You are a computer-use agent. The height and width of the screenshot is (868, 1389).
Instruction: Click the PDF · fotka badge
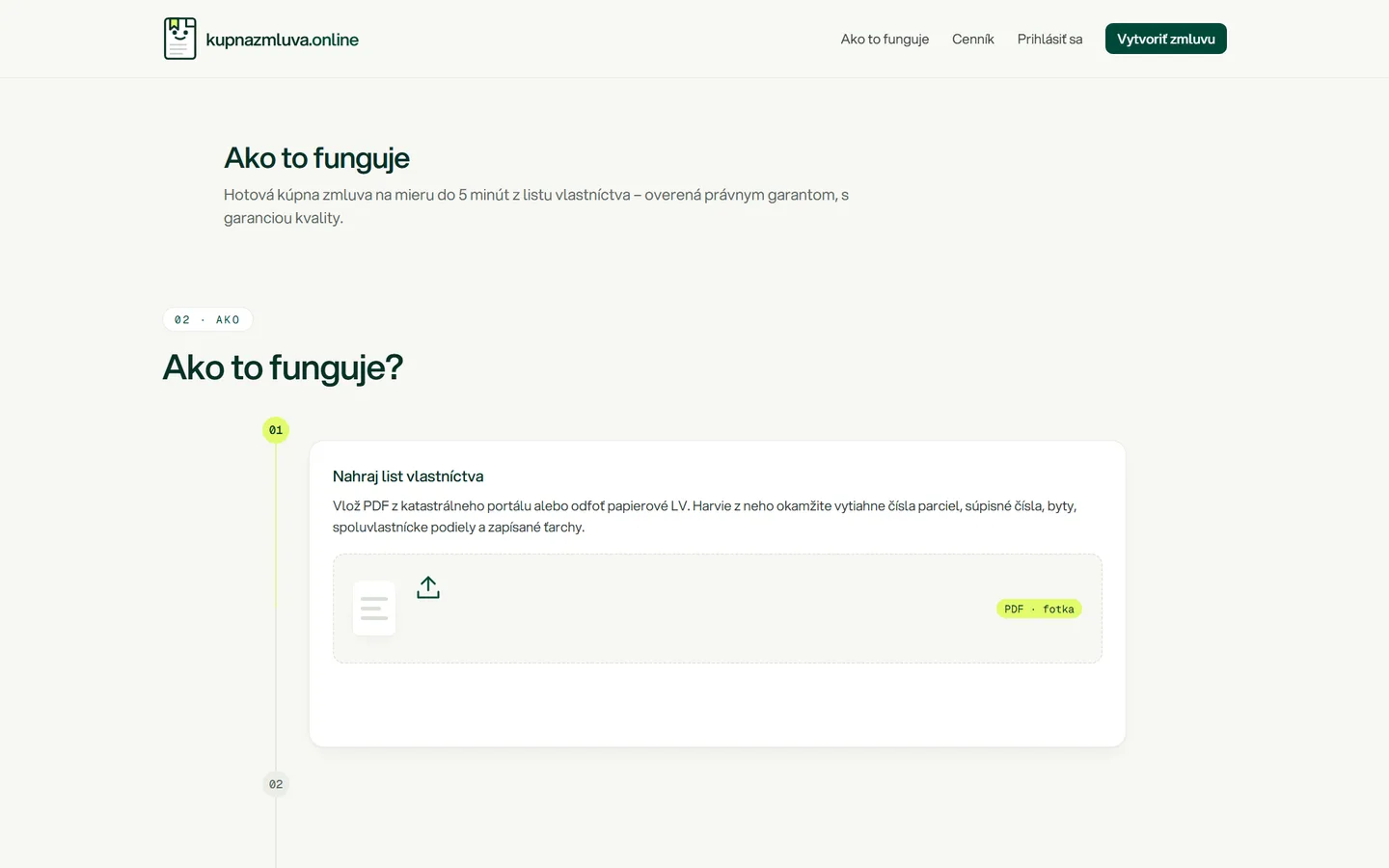click(x=1039, y=609)
